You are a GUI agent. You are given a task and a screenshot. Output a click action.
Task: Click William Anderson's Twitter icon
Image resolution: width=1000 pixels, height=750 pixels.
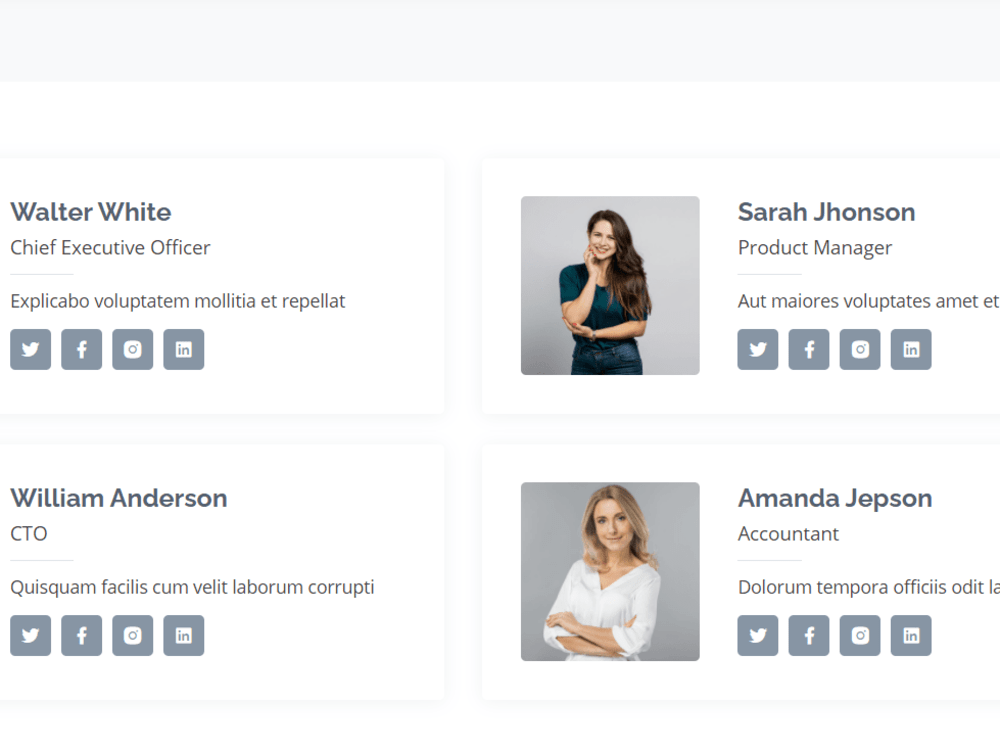coord(30,635)
